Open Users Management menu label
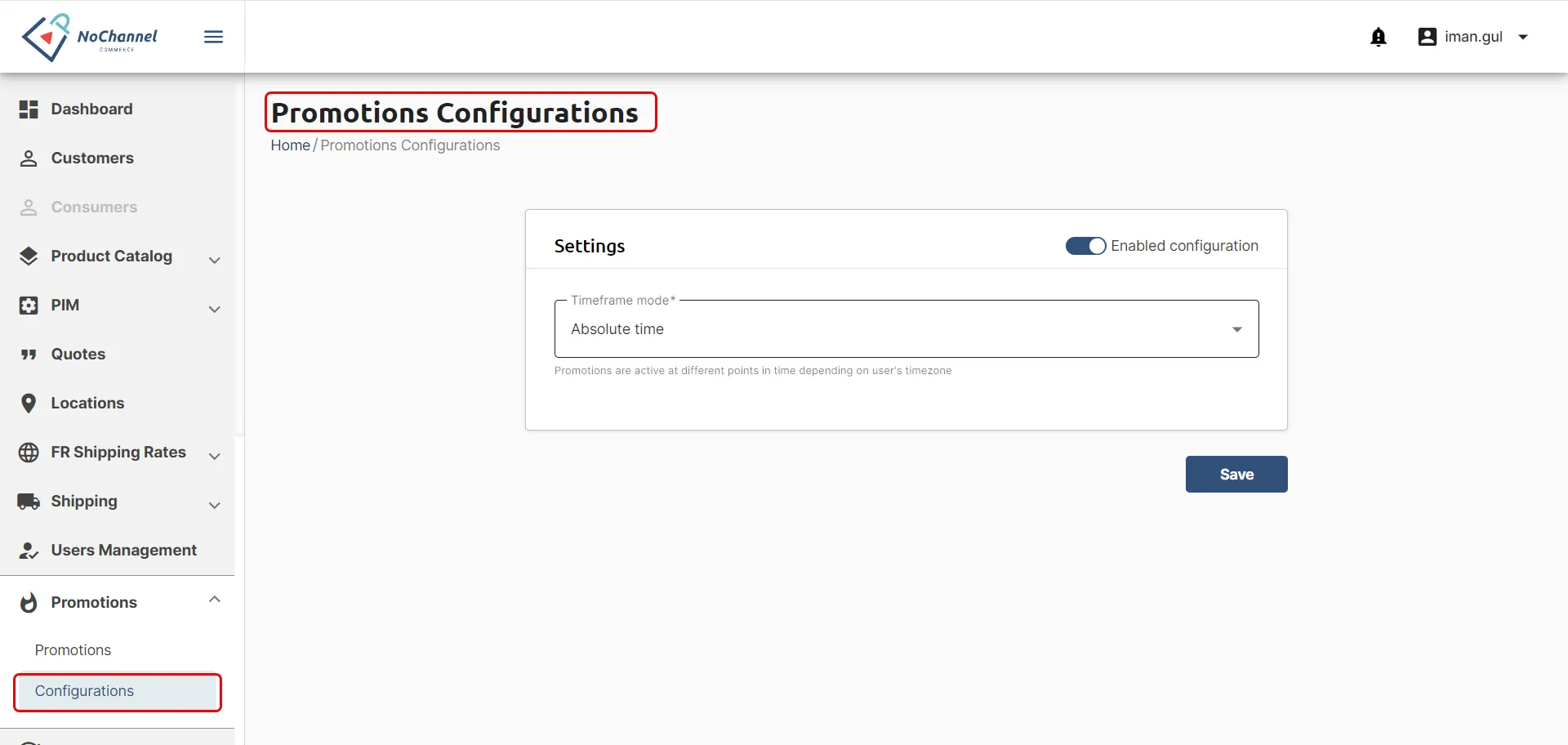The height and width of the screenshot is (745, 1568). tap(124, 551)
